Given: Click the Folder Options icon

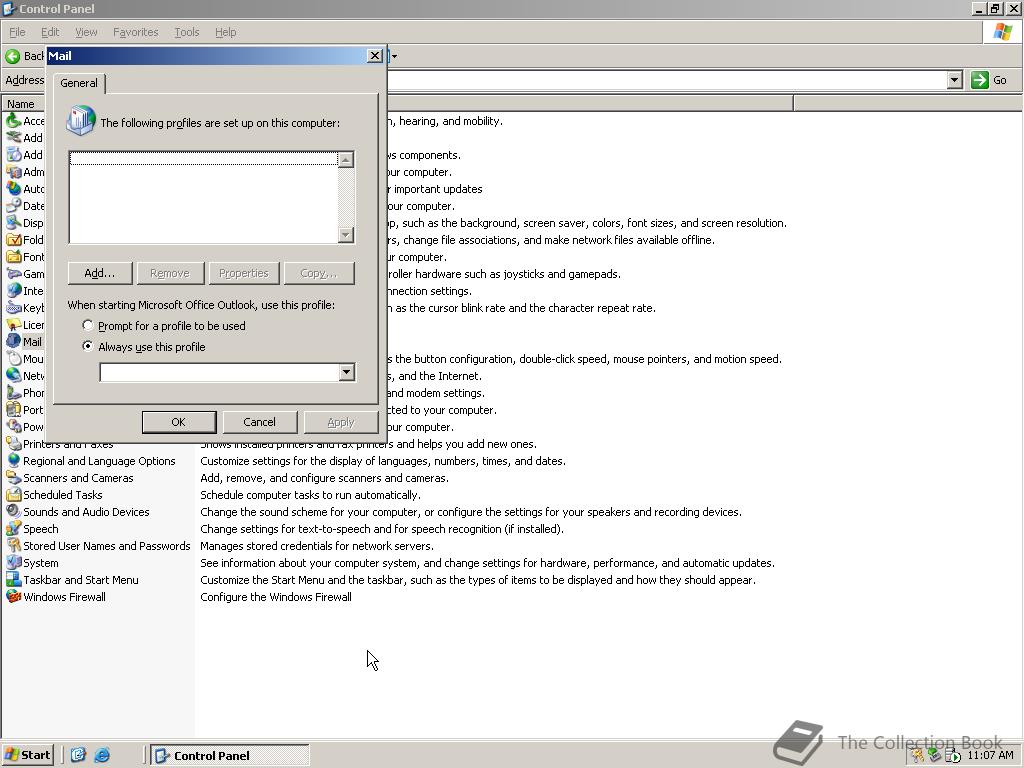Looking at the screenshot, I should point(13,240).
